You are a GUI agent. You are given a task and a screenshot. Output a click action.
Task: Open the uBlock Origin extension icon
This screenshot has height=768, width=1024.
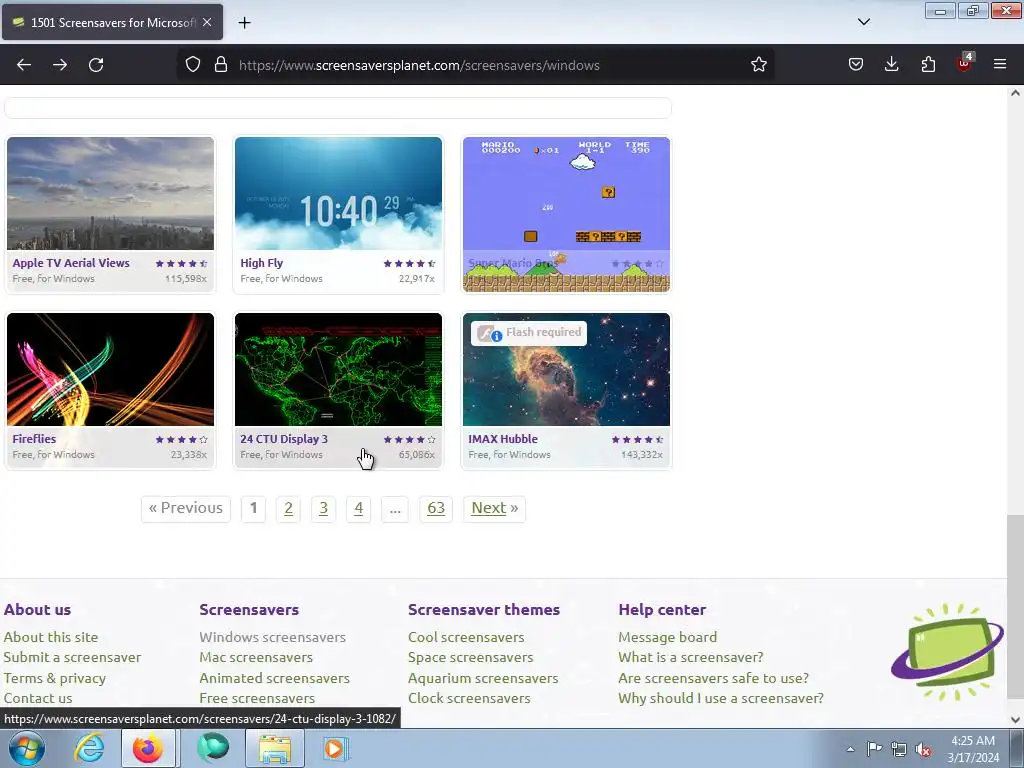pyautogui.click(x=965, y=63)
